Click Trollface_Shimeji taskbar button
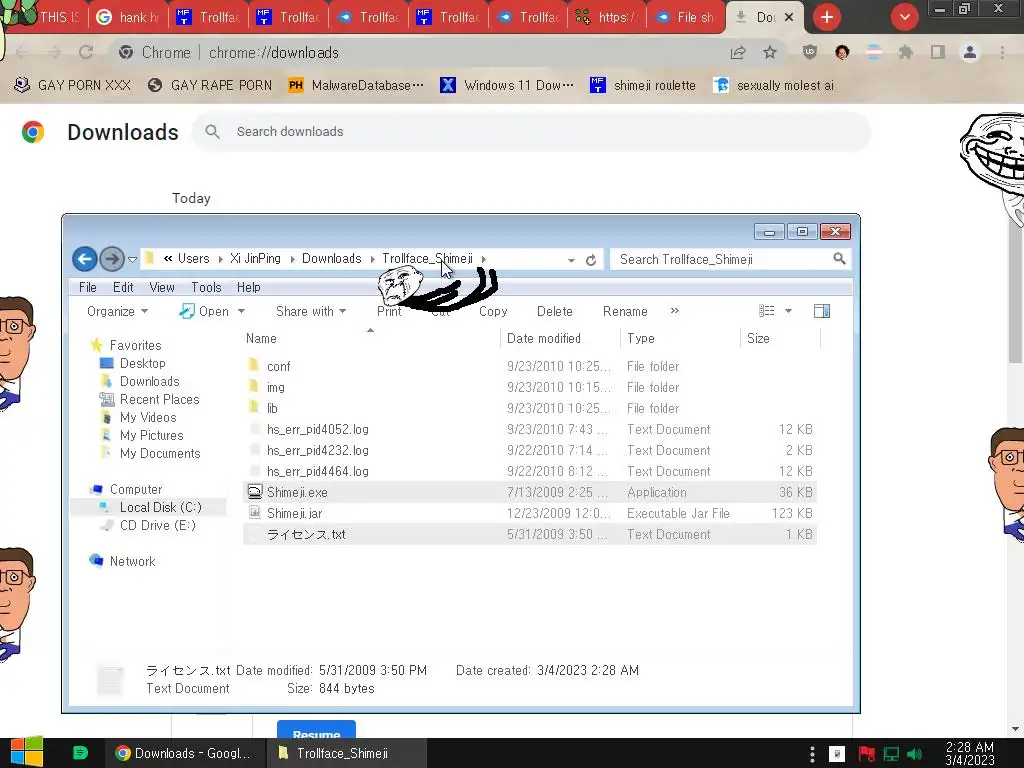 tap(347, 753)
